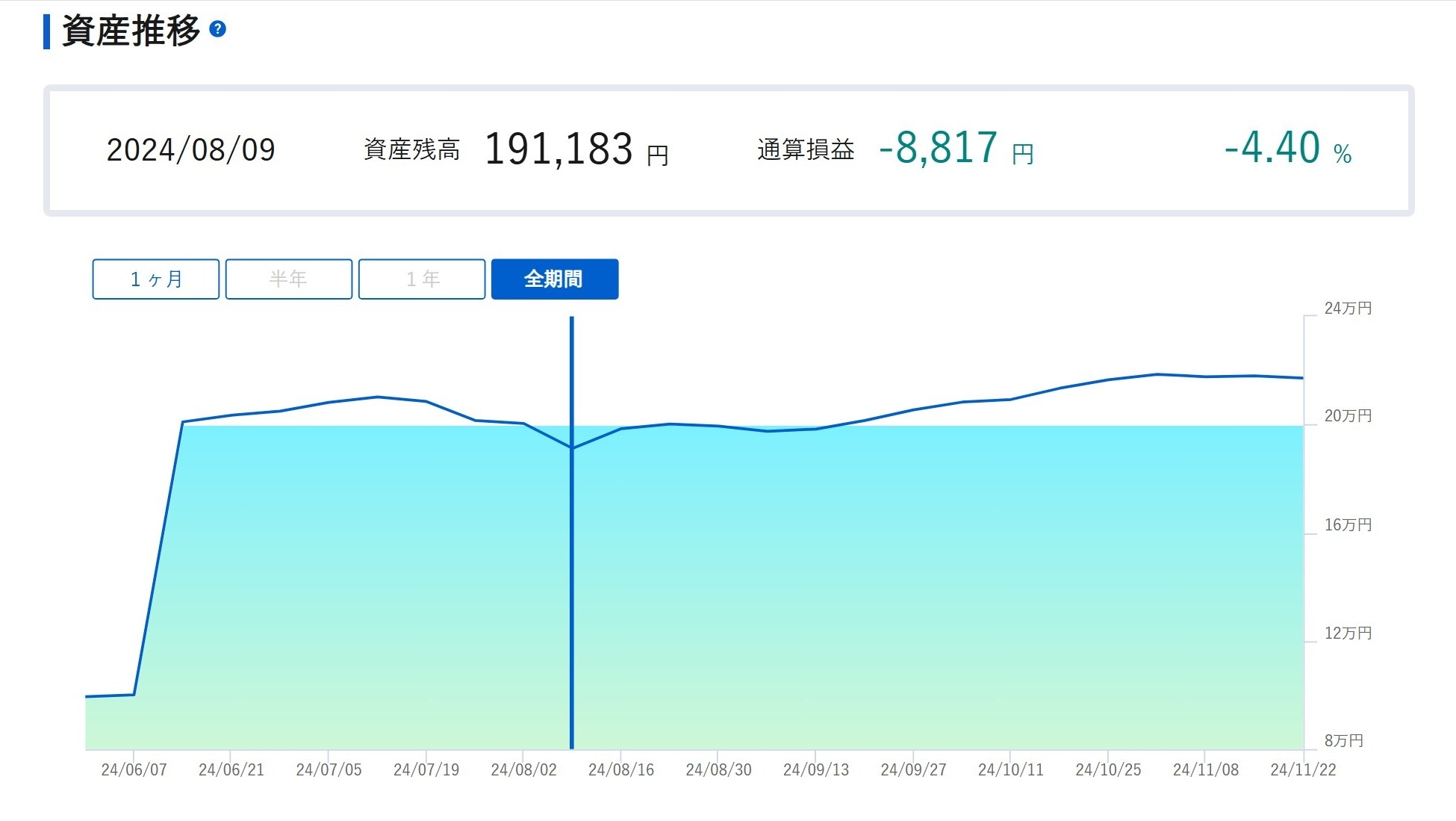Image resolution: width=1456 pixels, height=821 pixels.
Task: Click the 24/11/22 x-axis date label
Action: pyautogui.click(x=1302, y=769)
